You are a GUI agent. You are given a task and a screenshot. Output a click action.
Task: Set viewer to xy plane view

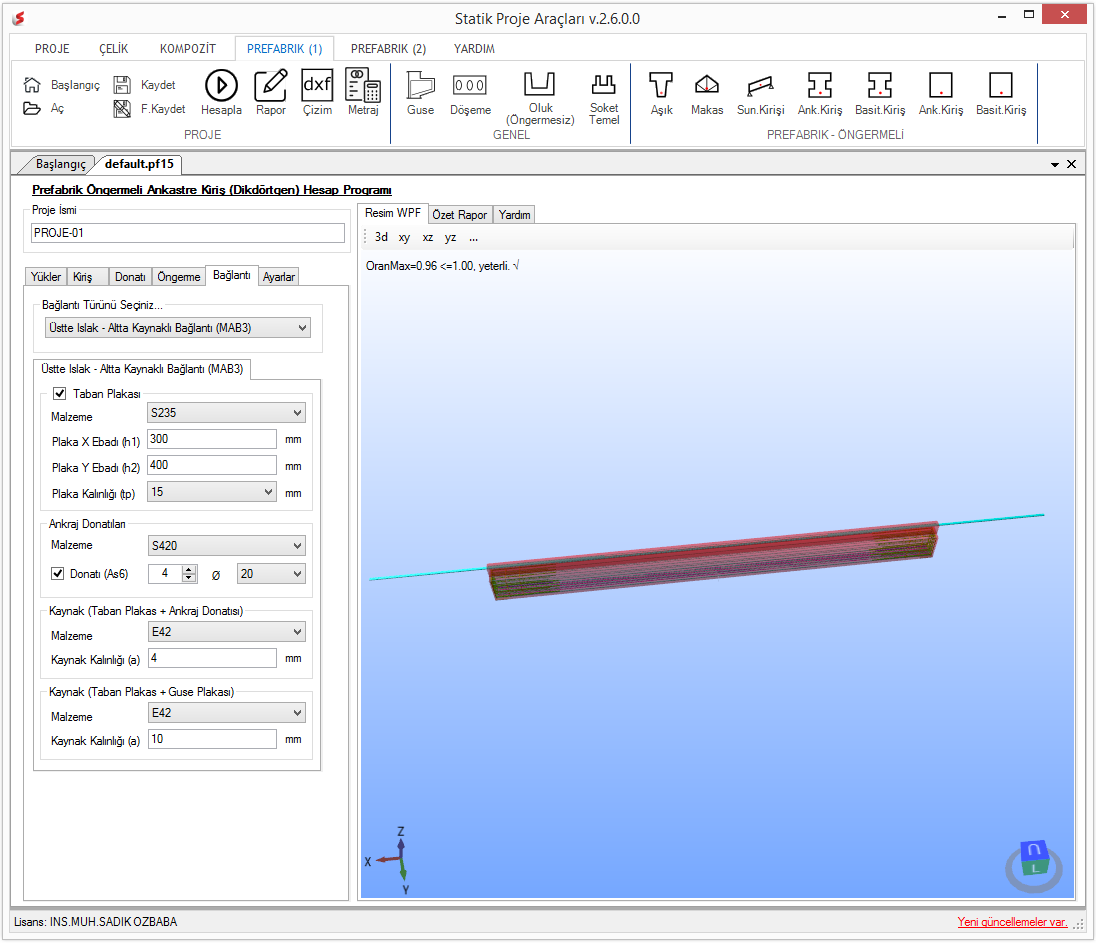[404, 238]
